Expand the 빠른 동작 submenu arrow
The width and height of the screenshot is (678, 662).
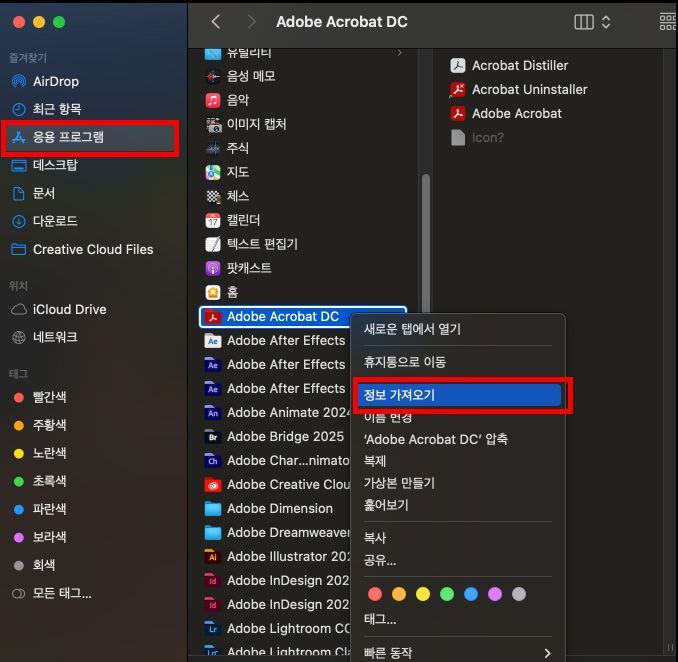pyautogui.click(x=547, y=652)
